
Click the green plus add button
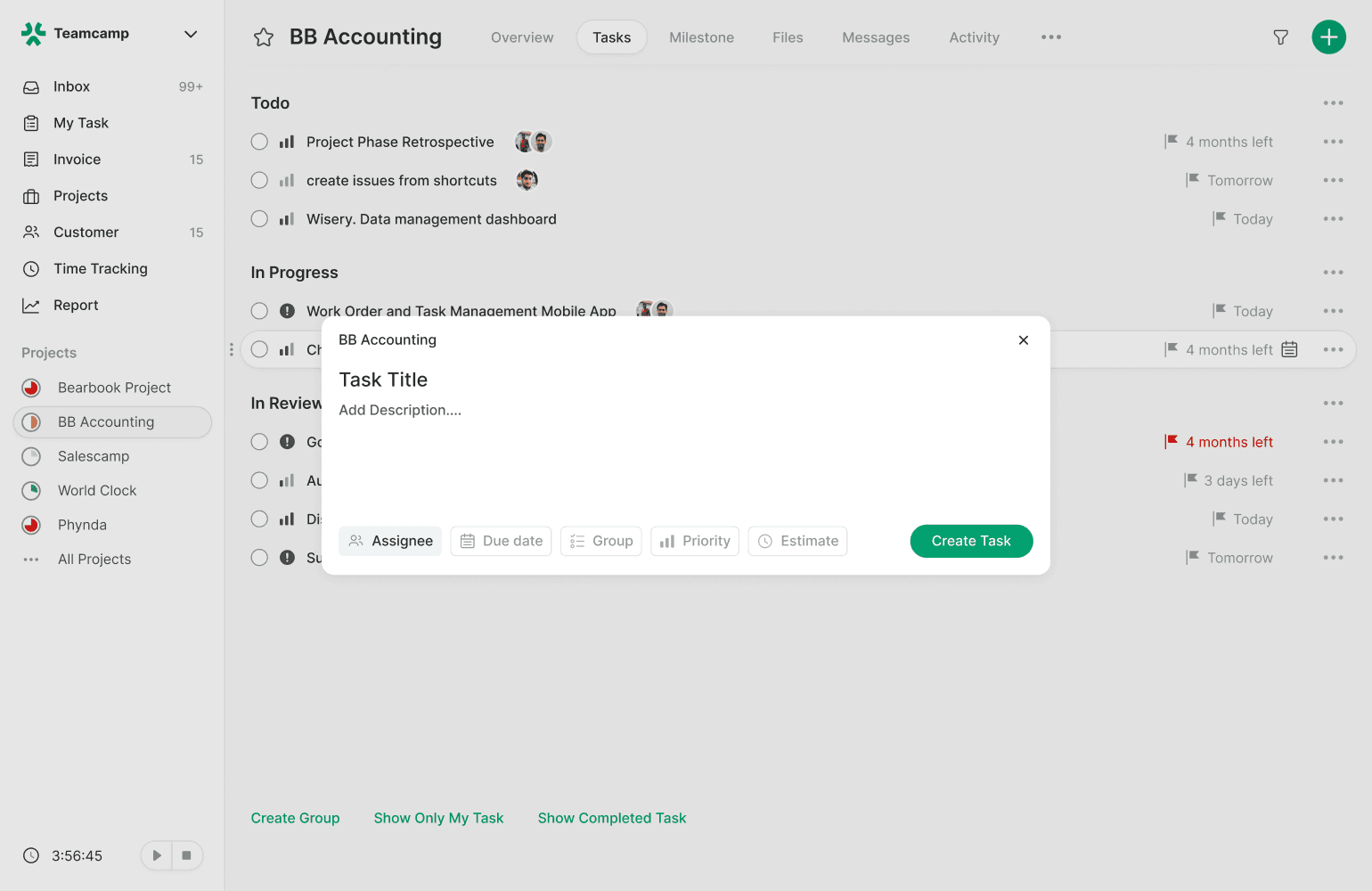click(1328, 37)
